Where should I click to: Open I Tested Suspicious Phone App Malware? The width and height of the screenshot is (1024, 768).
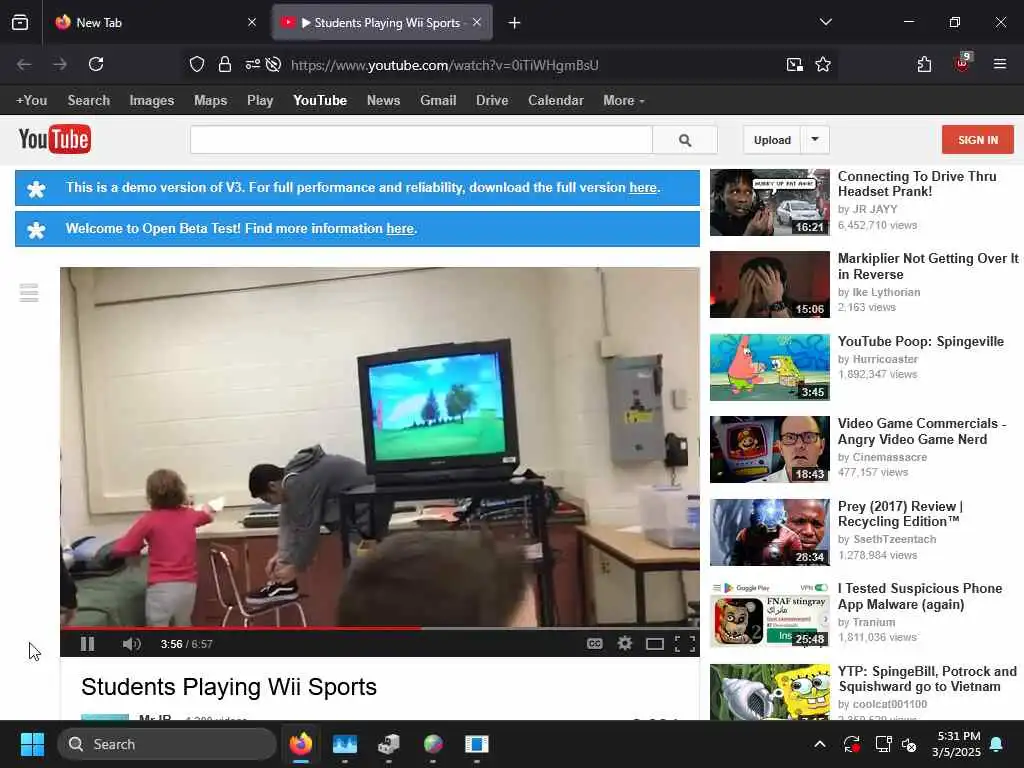tap(920, 596)
